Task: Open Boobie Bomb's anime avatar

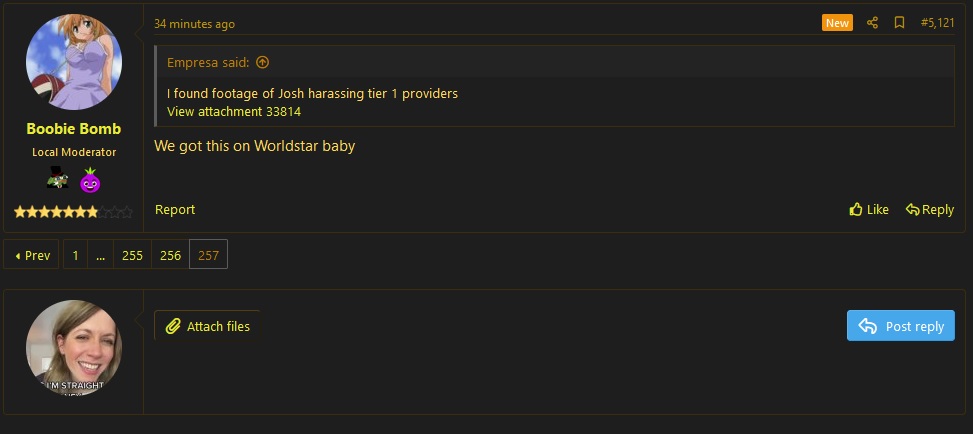Action: click(73, 62)
